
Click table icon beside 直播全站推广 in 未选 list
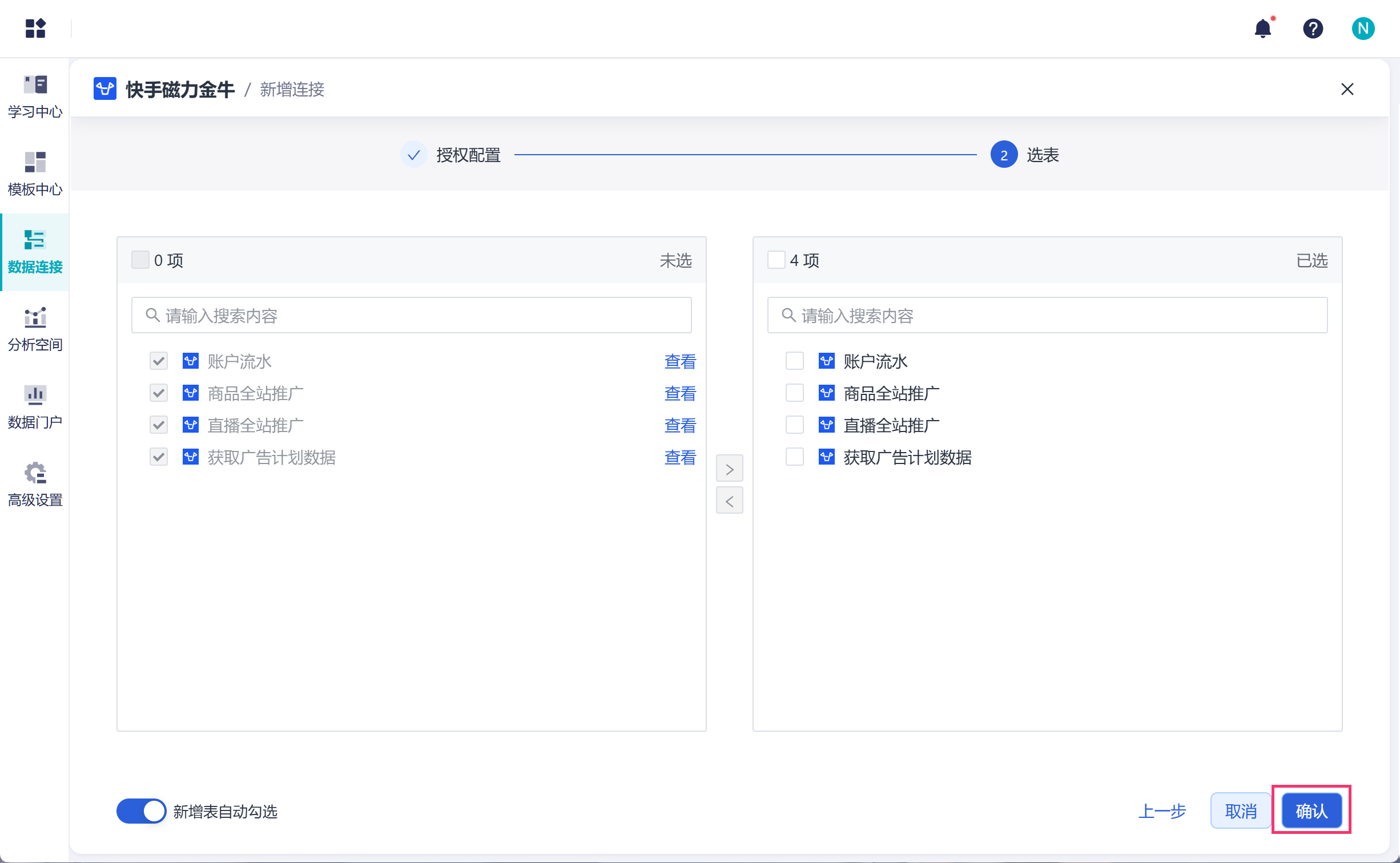[x=191, y=425]
